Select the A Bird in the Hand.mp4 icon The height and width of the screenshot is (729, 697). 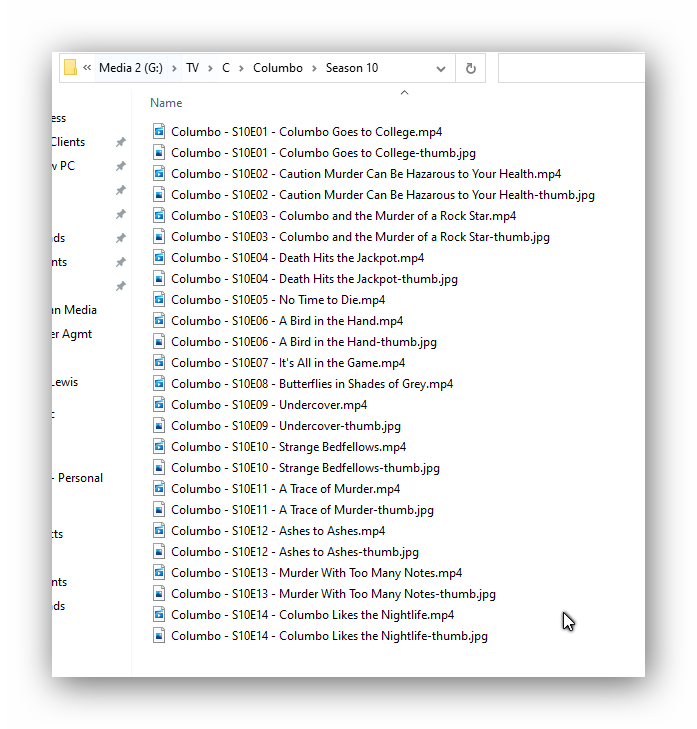pos(159,320)
